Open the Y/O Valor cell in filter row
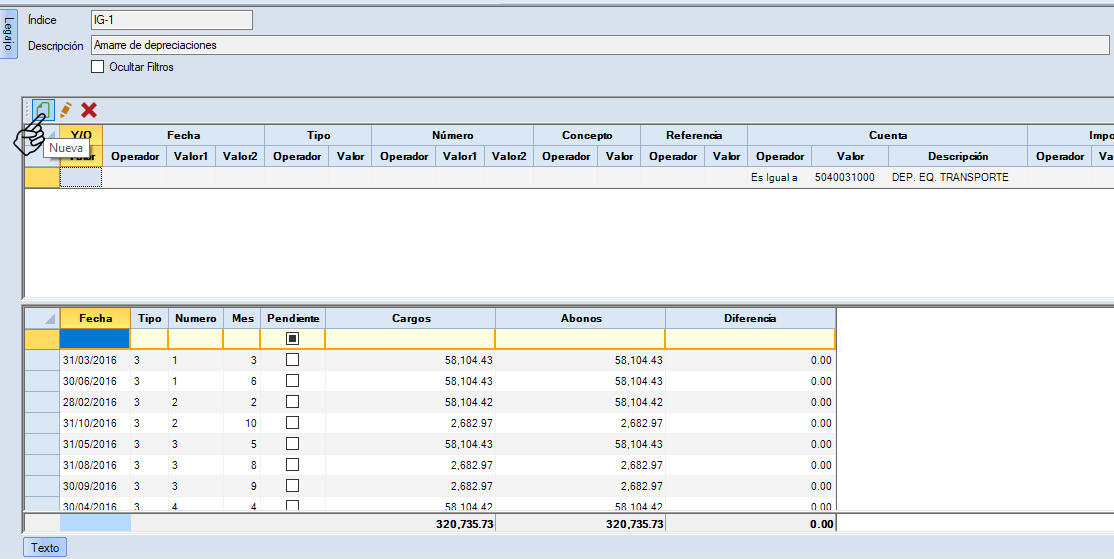This screenshot has height=559, width=1114. click(81, 178)
